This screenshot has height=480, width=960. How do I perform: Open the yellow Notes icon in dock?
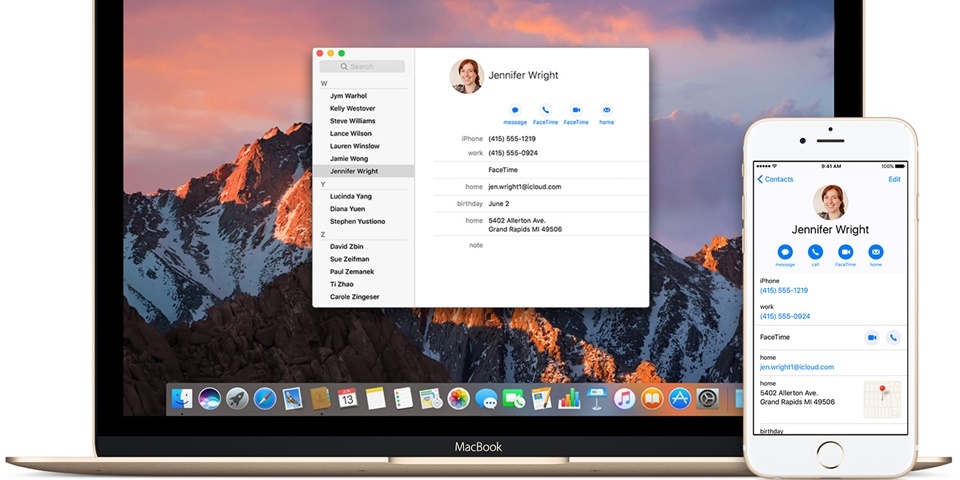coord(376,399)
